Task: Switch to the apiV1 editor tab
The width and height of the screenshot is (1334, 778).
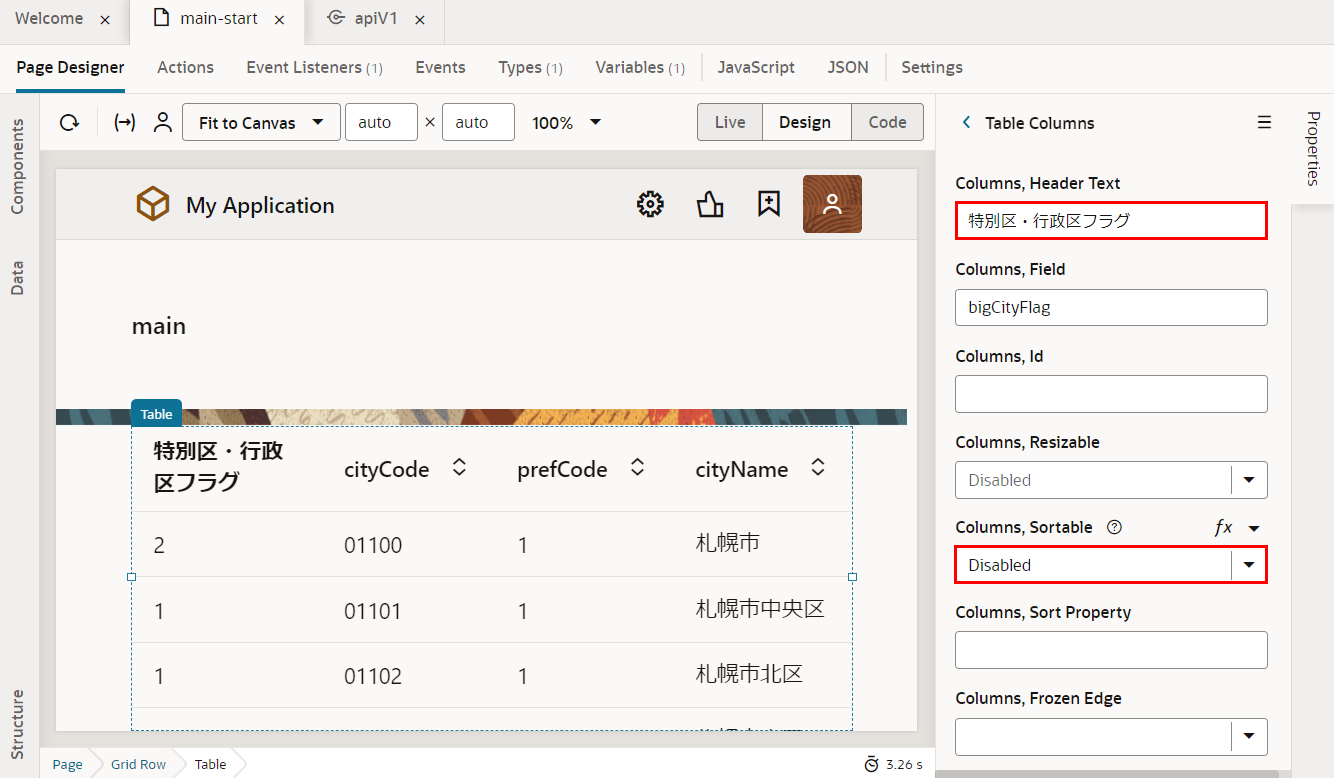Action: click(x=377, y=19)
